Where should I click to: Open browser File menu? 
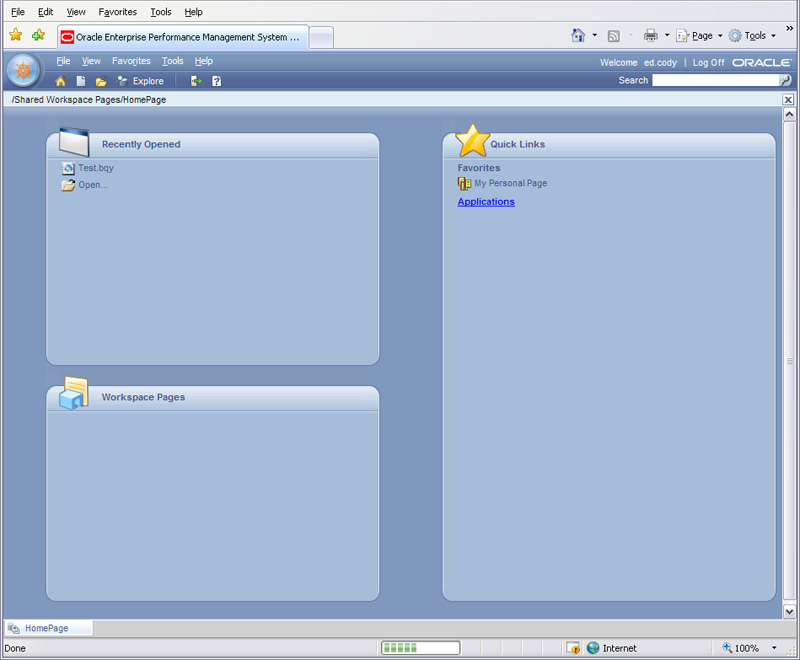coord(18,12)
